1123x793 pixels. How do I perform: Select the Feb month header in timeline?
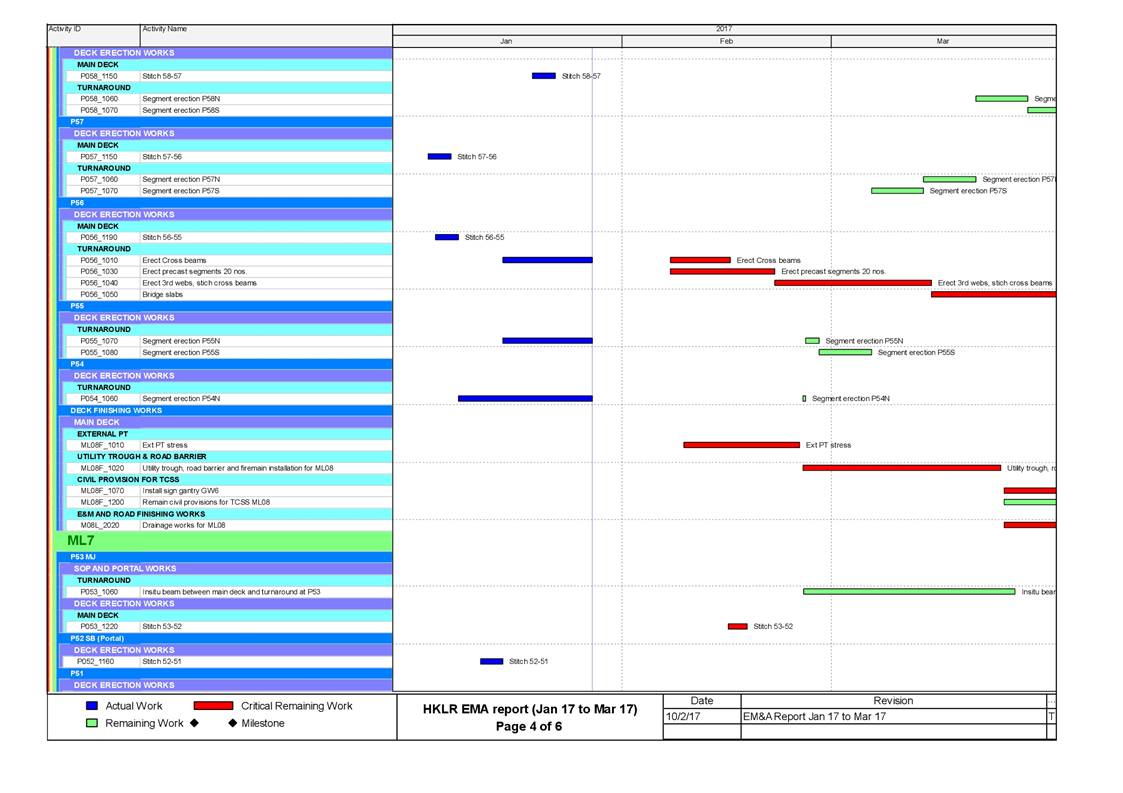[726, 42]
